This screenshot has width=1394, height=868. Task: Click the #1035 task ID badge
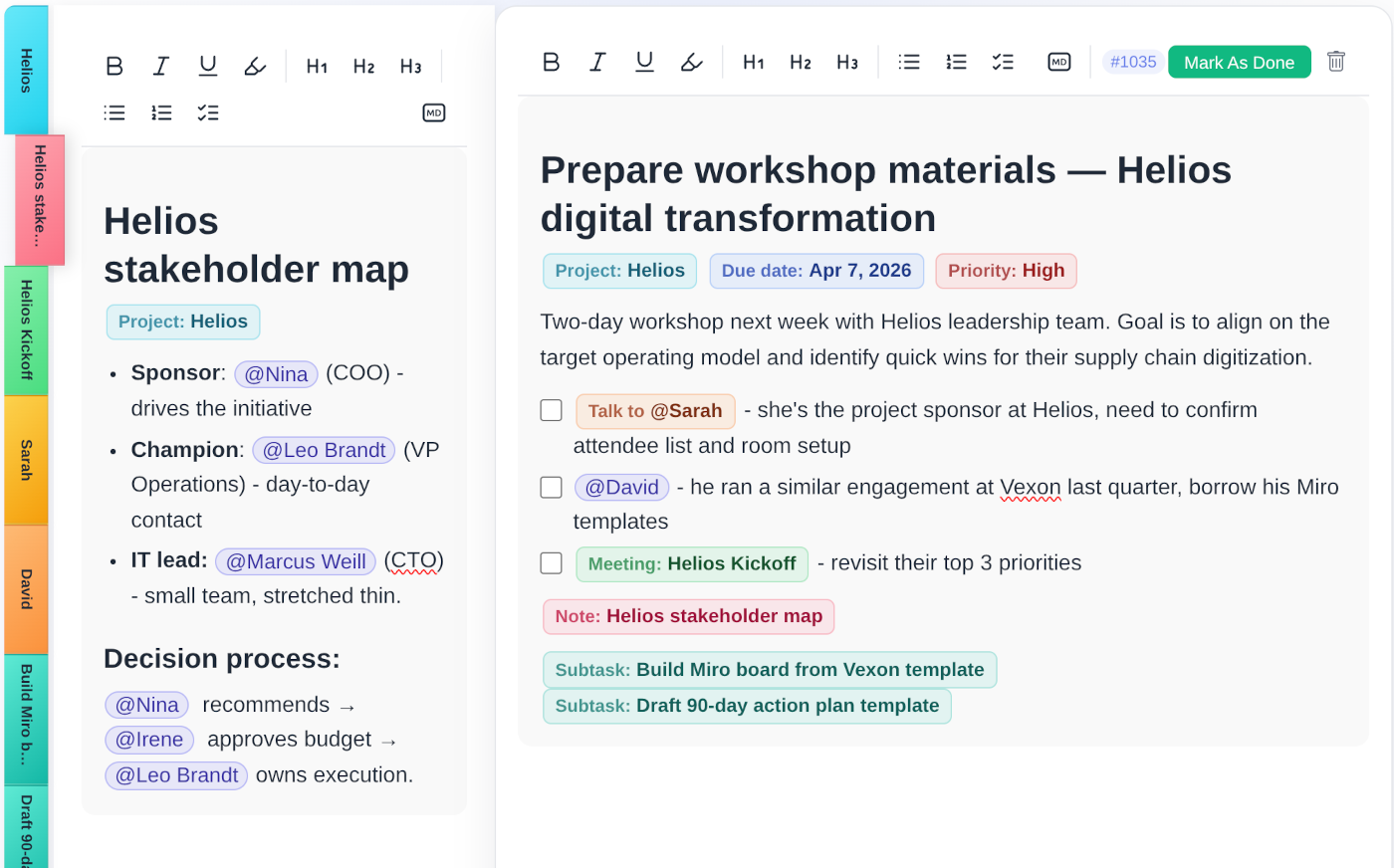click(1133, 62)
